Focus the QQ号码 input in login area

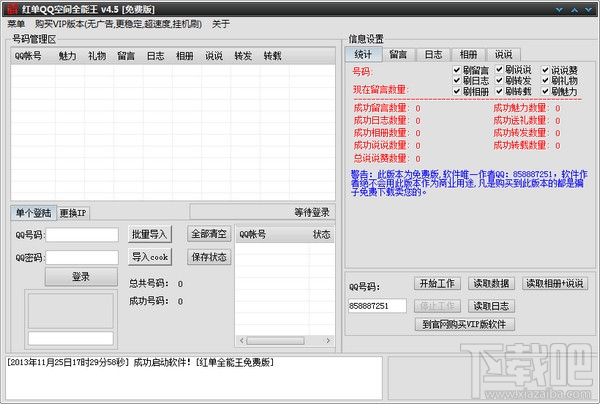pyautogui.click(x=82, y=235)
